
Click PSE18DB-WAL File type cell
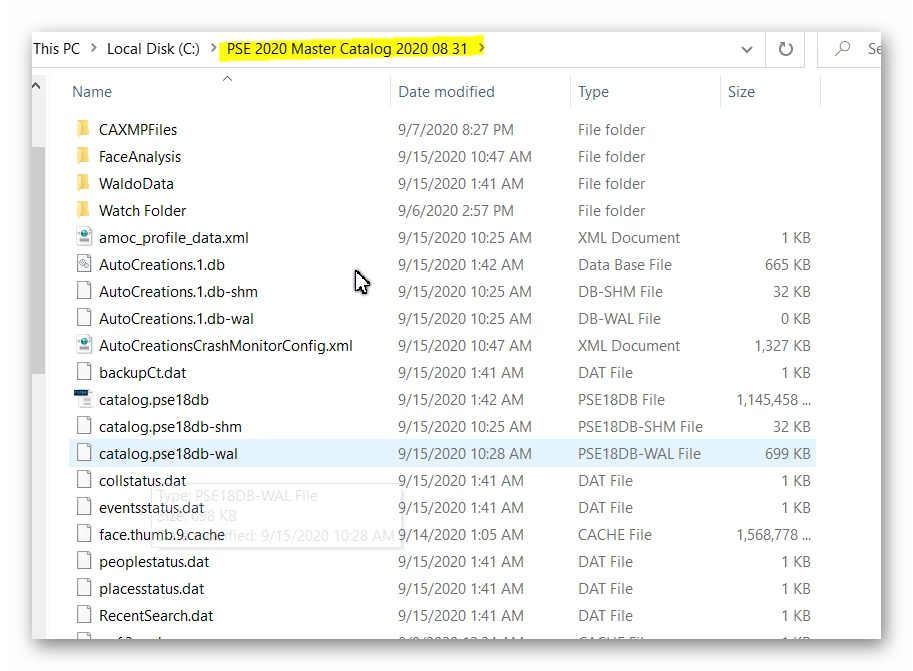[x=639, y=454]
